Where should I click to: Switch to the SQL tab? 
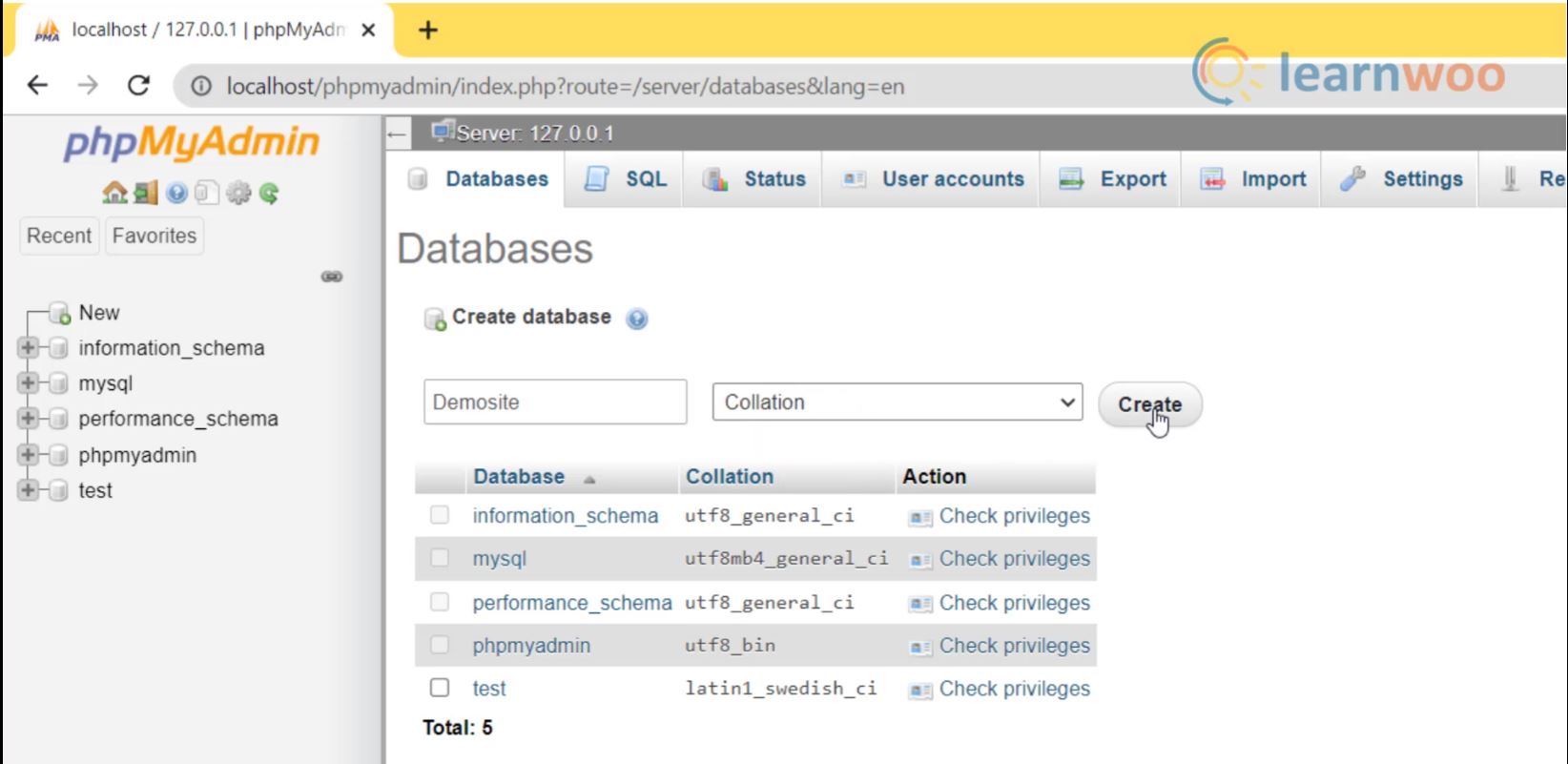pyautogui.click(x=626, y=179)
